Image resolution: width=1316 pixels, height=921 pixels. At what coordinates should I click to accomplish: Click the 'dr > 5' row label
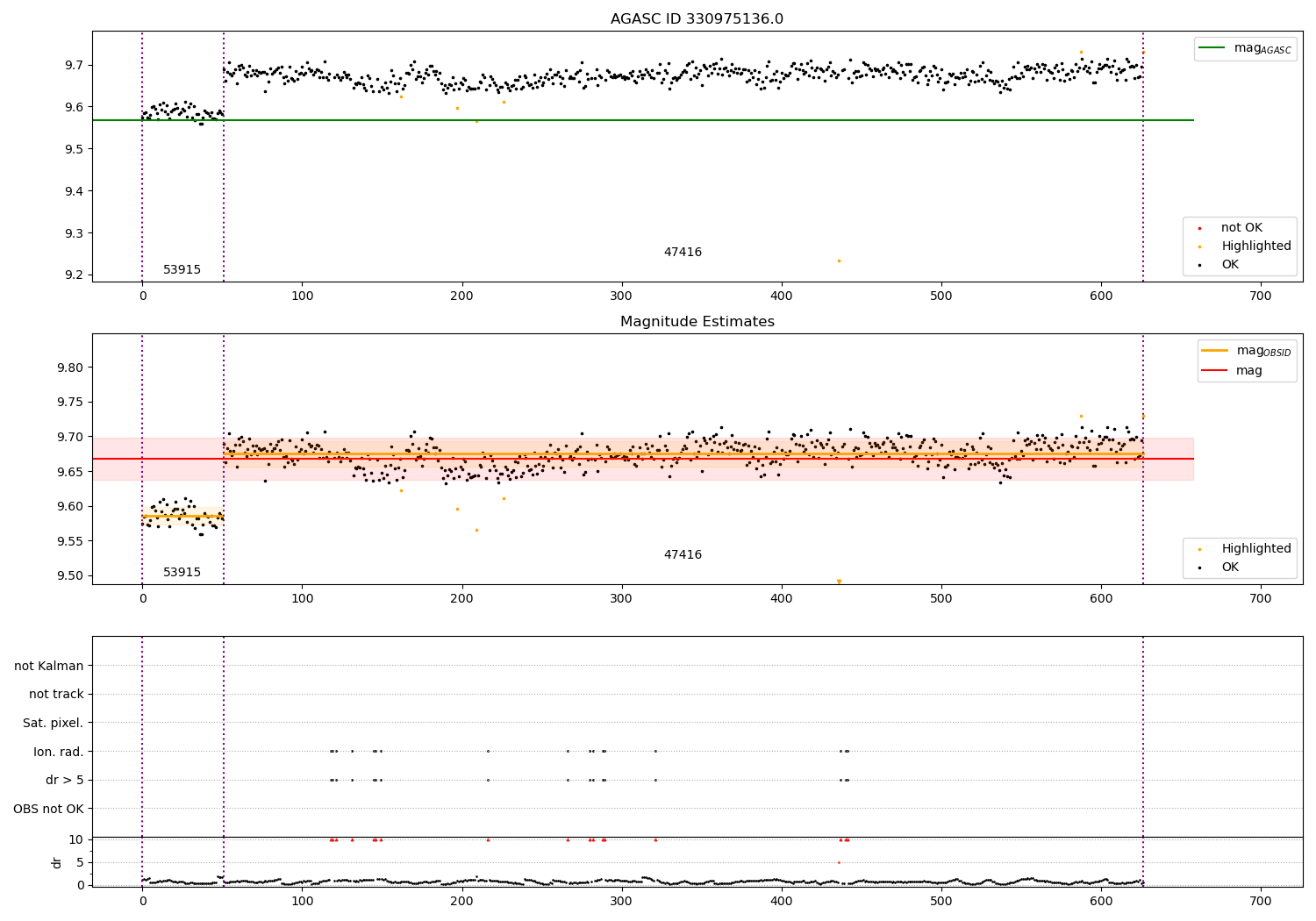65,781
